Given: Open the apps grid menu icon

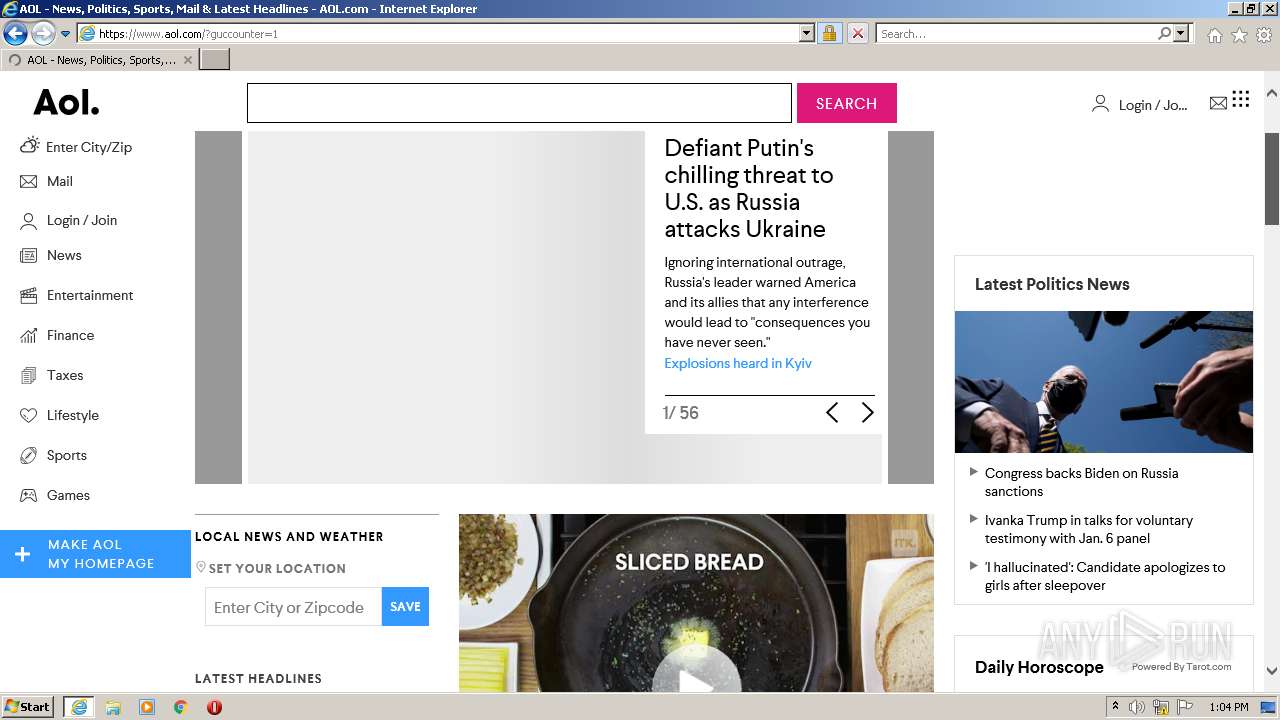Looking at the screenshot, I should pos(1241,98).
